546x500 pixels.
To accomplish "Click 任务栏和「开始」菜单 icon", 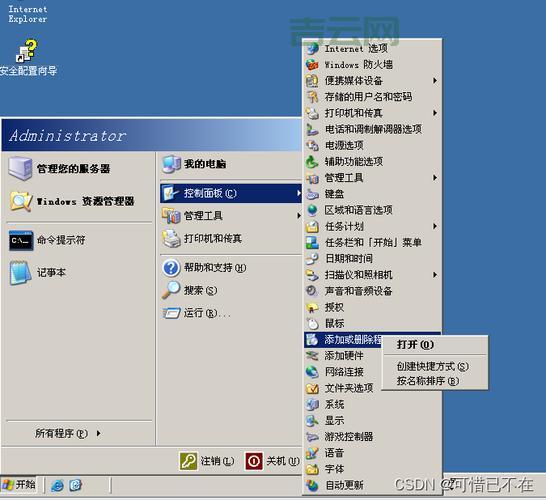I will [312, 242].
